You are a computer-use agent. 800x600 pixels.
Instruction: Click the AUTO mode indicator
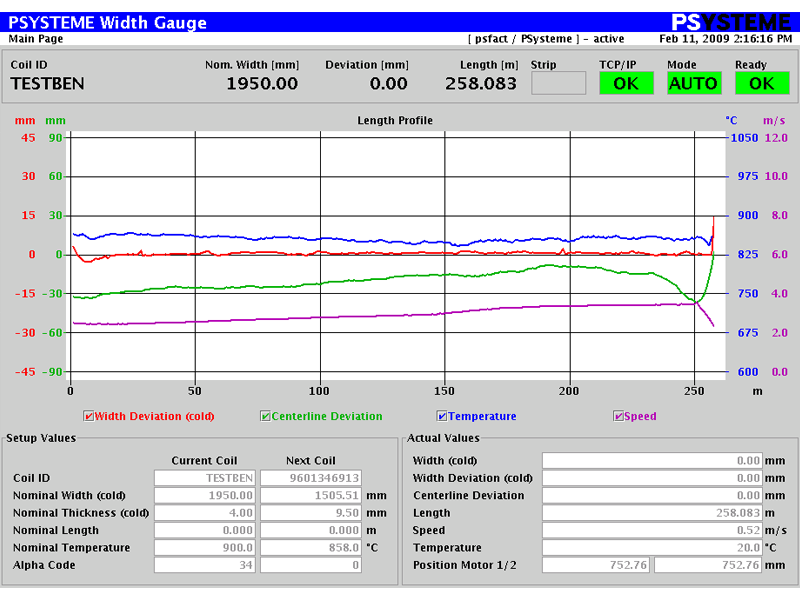[x=694, y=83]
